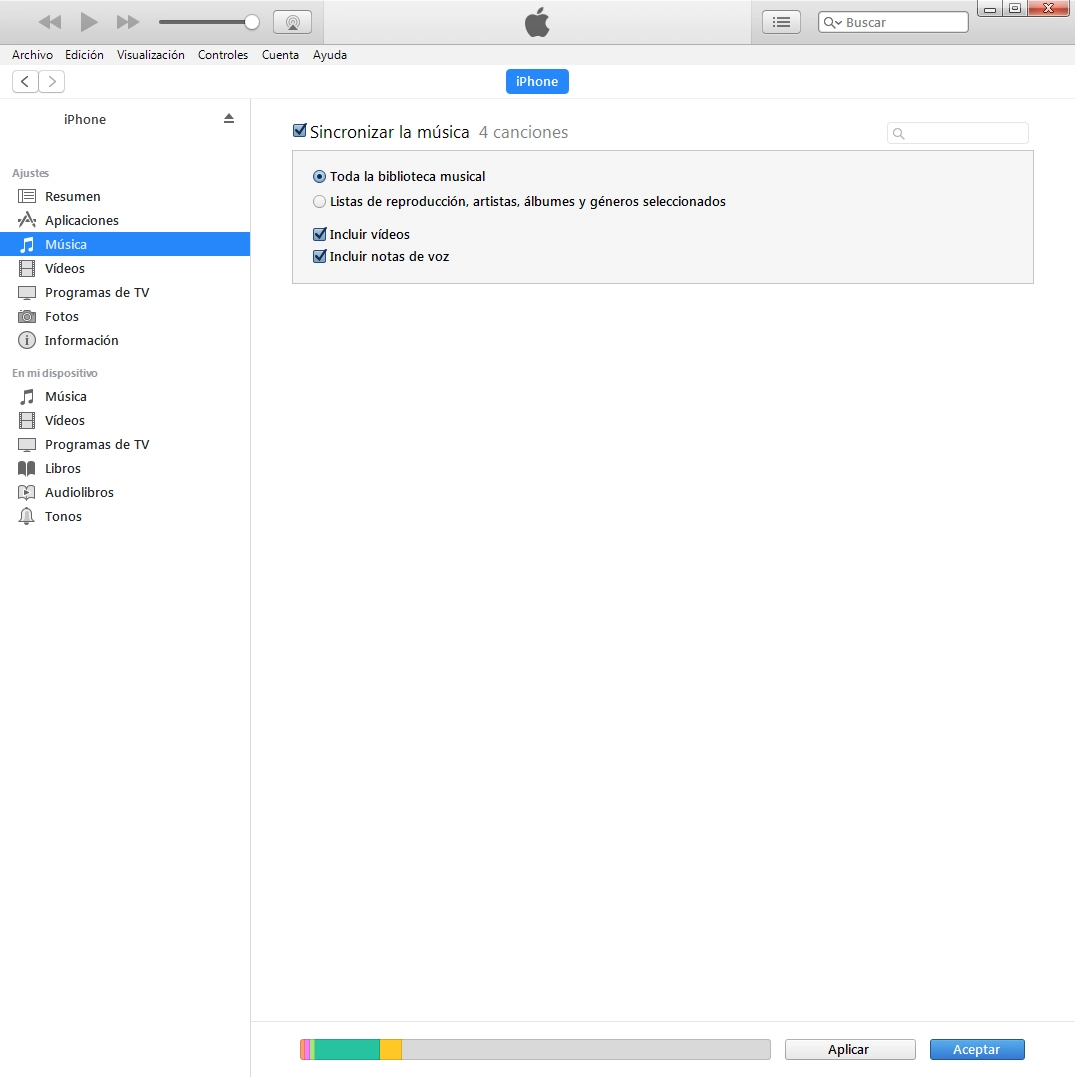Skip to the next track
This screenshot has height=1077, width=1075.
pyautogui.click(x=128, y=22)
